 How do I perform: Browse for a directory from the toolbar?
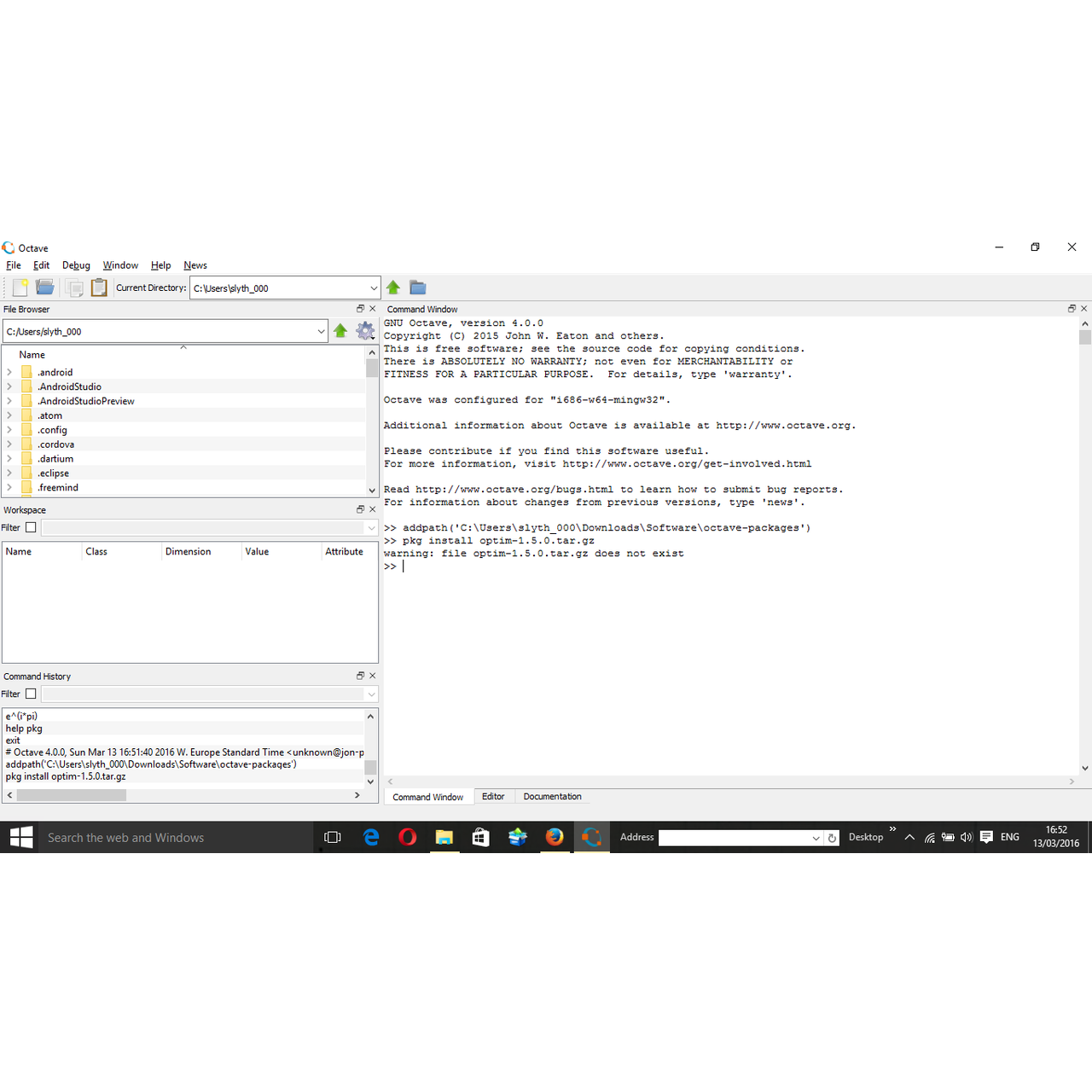point(417,288)
